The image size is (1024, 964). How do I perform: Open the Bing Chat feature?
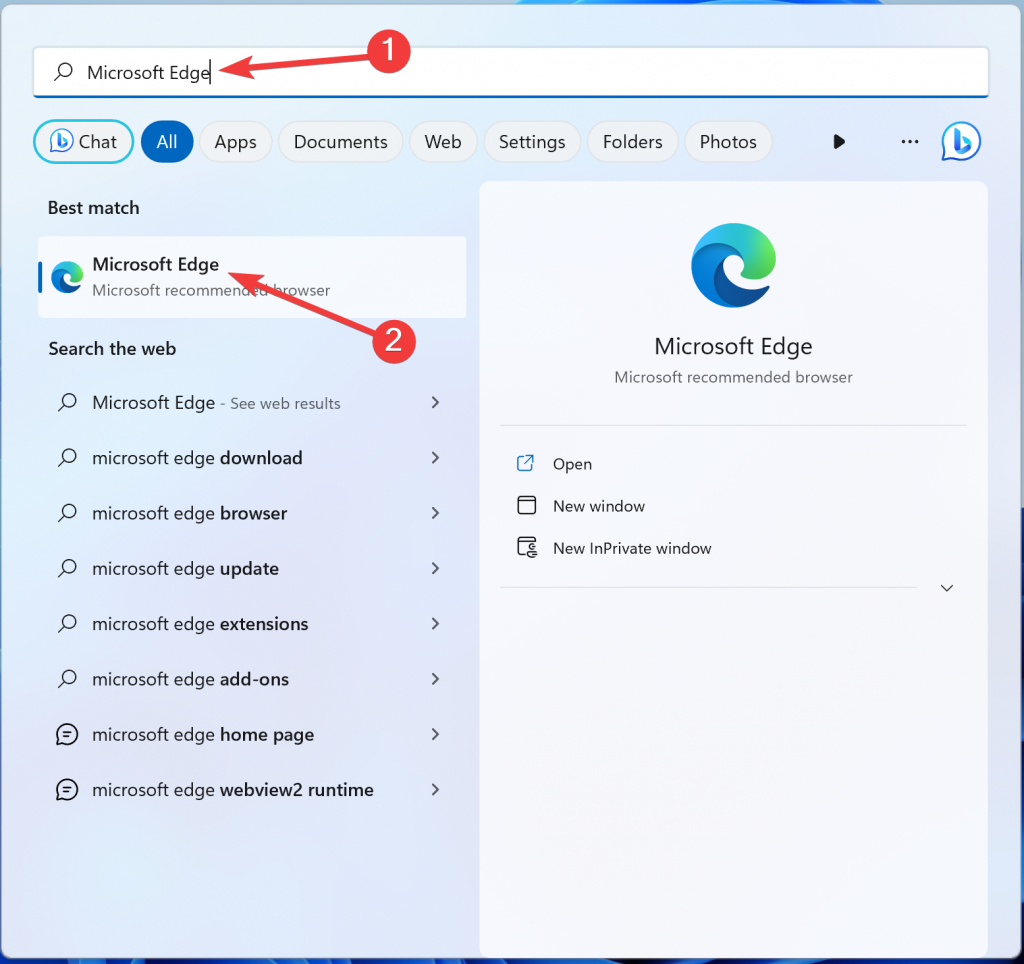tap(83, 141)
